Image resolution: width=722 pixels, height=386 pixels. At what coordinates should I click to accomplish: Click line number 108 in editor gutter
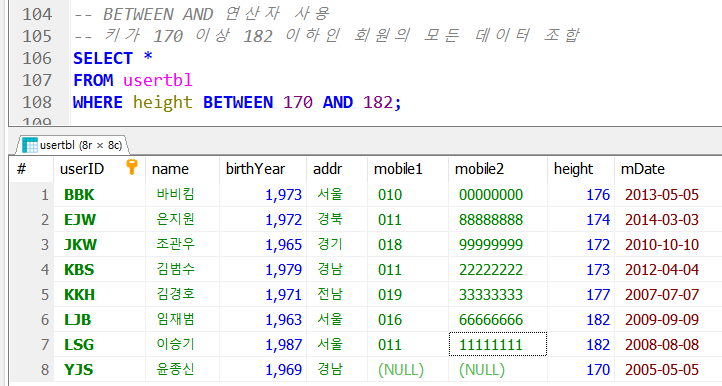37,102
